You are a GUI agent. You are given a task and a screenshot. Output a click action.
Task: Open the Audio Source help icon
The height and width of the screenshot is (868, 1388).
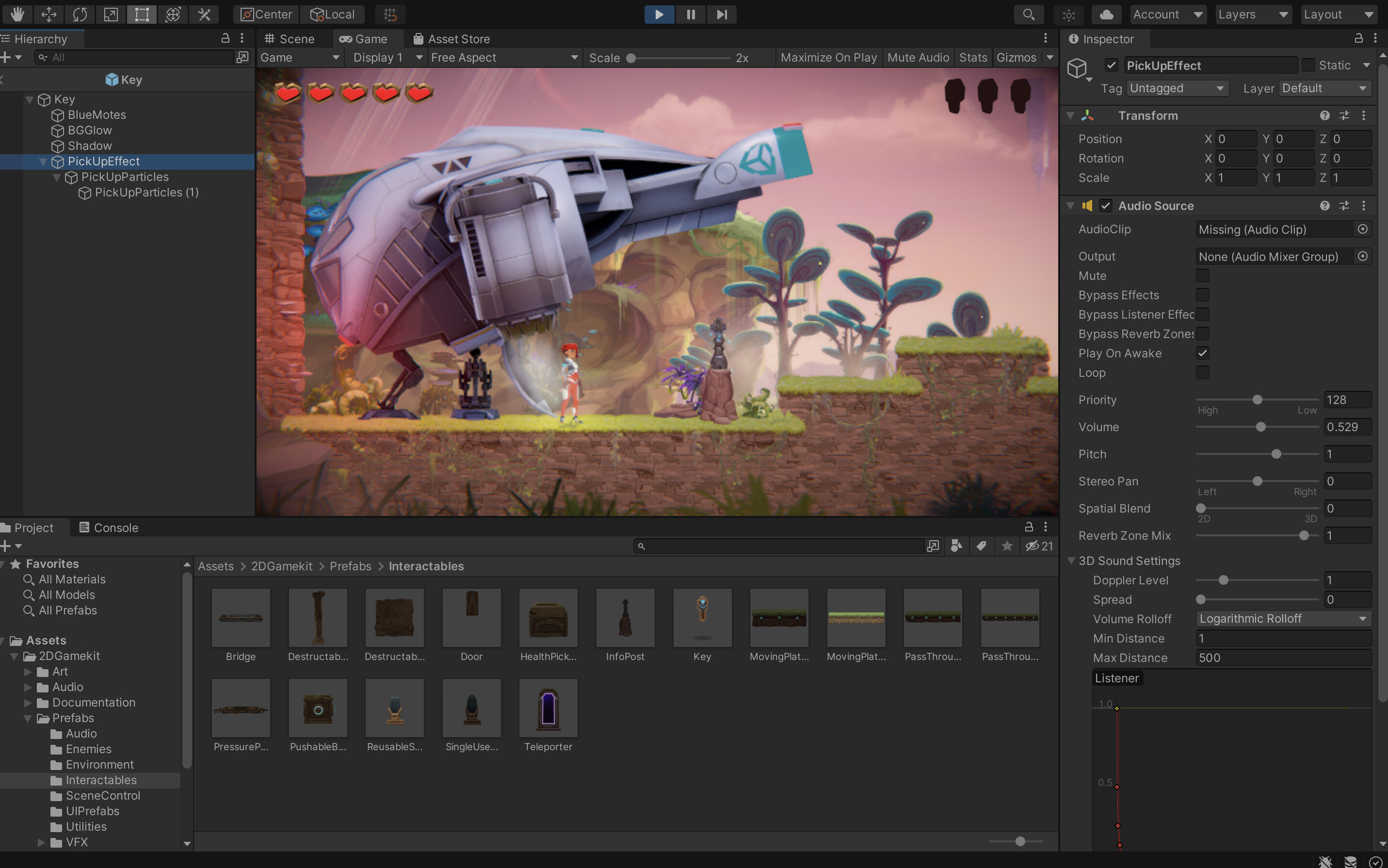click(1324, 206)
